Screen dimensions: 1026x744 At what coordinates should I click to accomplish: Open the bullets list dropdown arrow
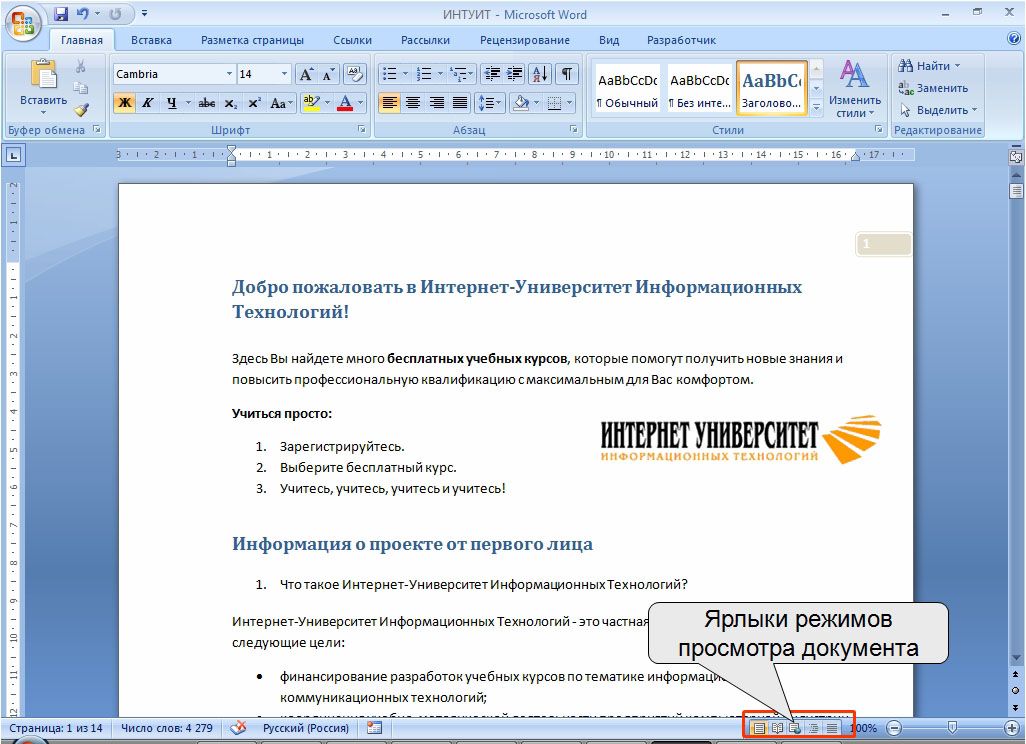(x=405, y=74)
